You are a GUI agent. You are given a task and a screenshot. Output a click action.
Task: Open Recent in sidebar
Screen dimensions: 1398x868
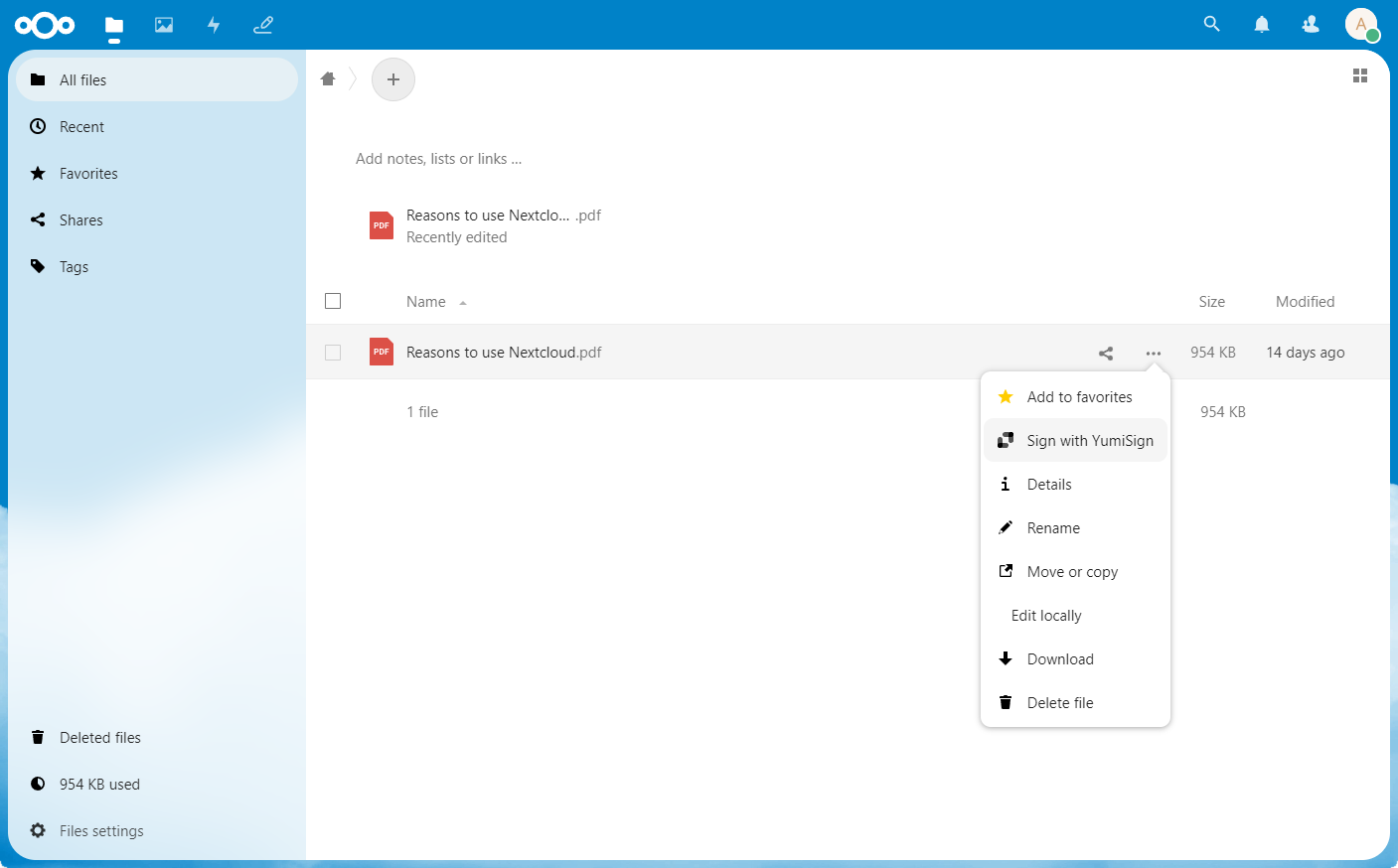click(x=157, y=126)
